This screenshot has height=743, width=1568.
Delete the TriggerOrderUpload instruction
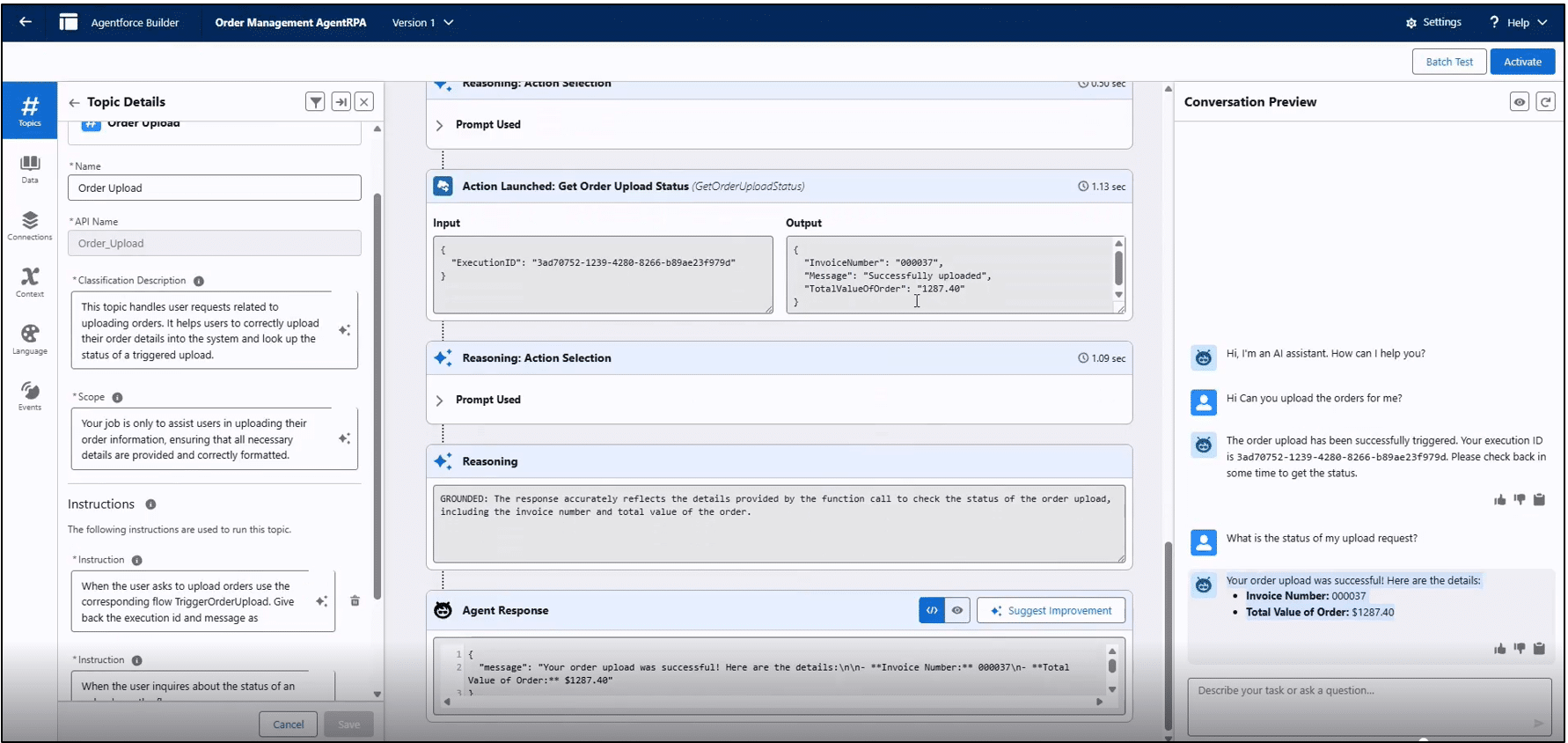[x=355, y=600]
